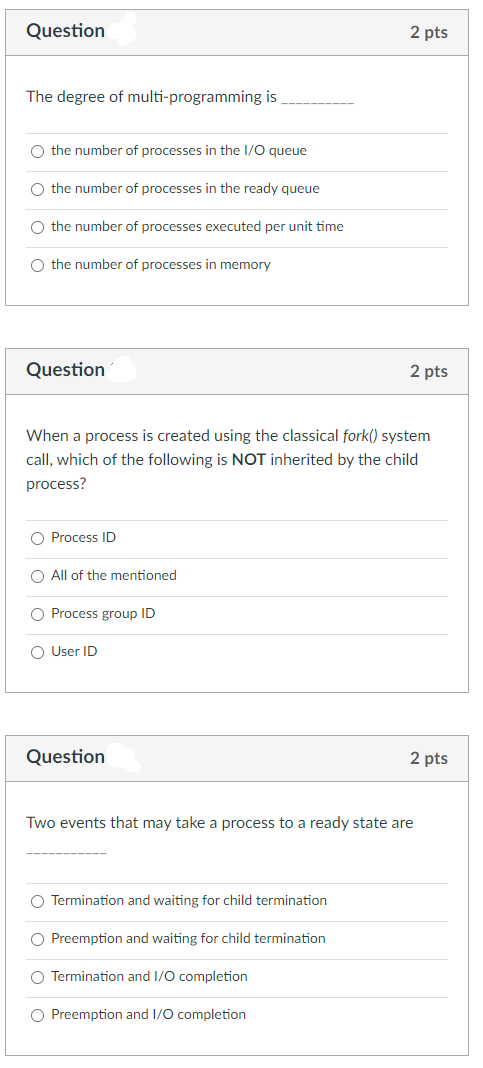Click the second Question header title
This screenshot has width=483, height=1068.
(x=65, y=370)
